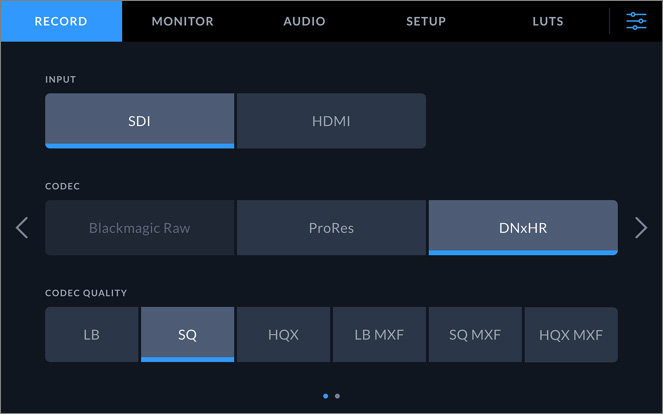Choose HQX codec quality
The height and width of the screenshot is (414, 663).
283,335
